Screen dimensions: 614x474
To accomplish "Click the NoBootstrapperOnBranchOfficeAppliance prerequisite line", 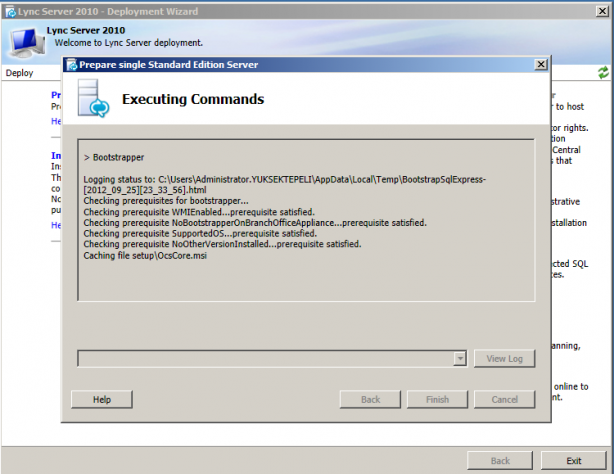I will pos(255,223).
